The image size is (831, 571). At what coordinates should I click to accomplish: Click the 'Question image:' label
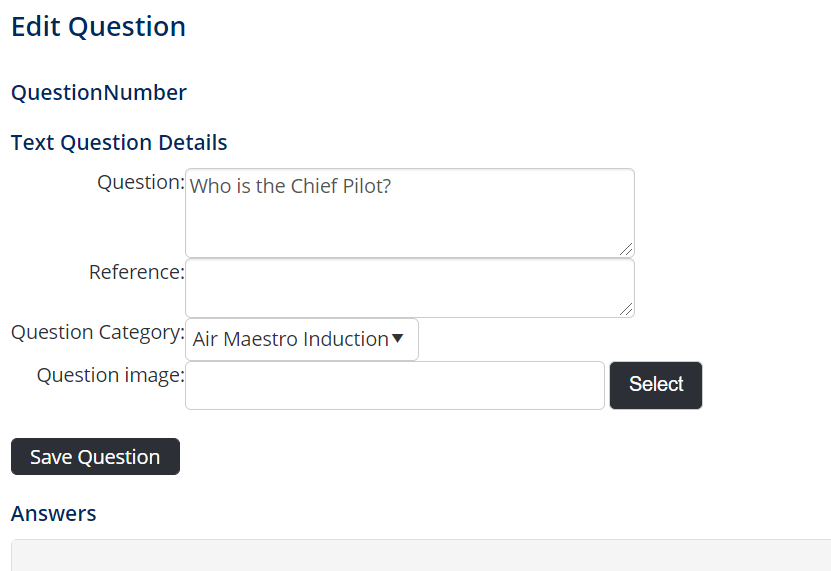tap(110, 375)
